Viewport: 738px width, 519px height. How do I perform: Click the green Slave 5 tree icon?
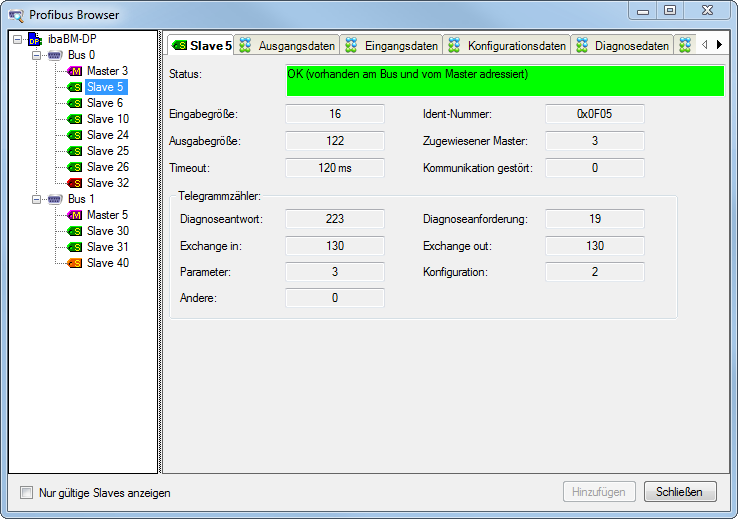pyautogui.click(x=74, y=87)
